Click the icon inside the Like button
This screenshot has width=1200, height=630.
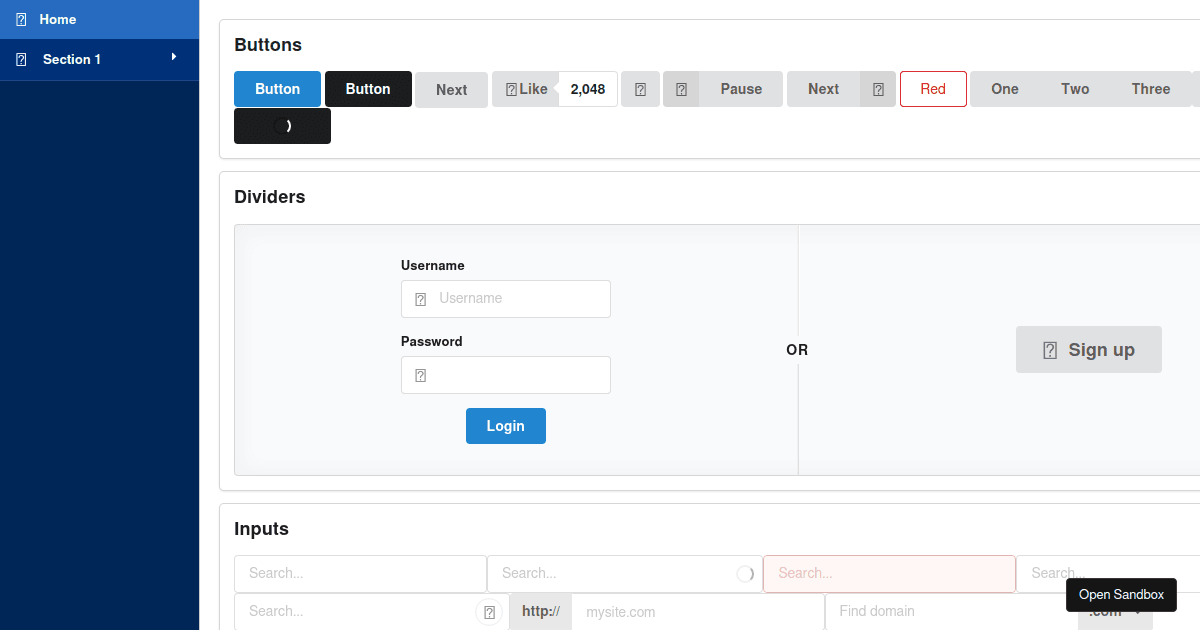point(511,89)
